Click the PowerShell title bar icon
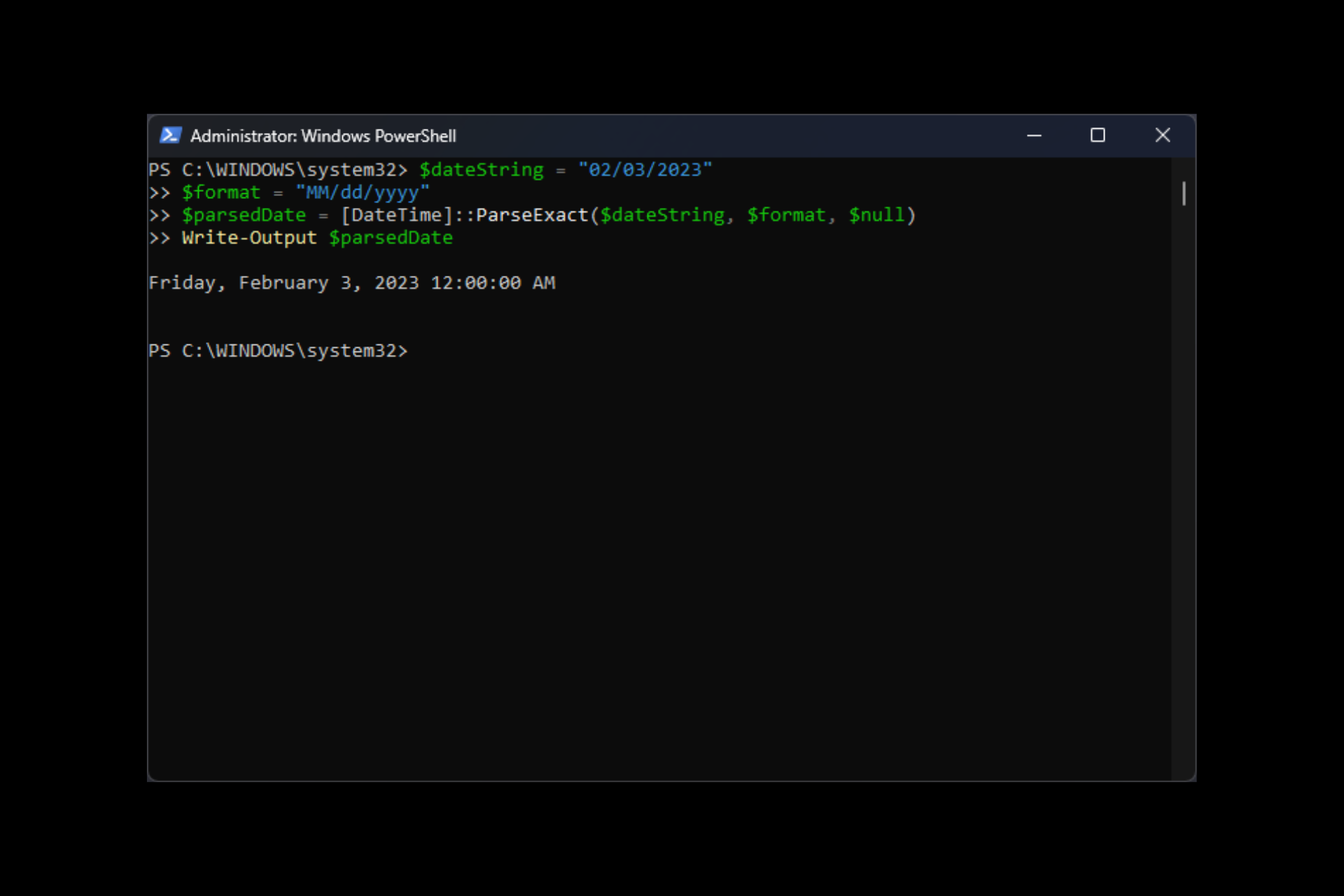1344x896 pixels. pyautogui.click(x=170, y=135)
